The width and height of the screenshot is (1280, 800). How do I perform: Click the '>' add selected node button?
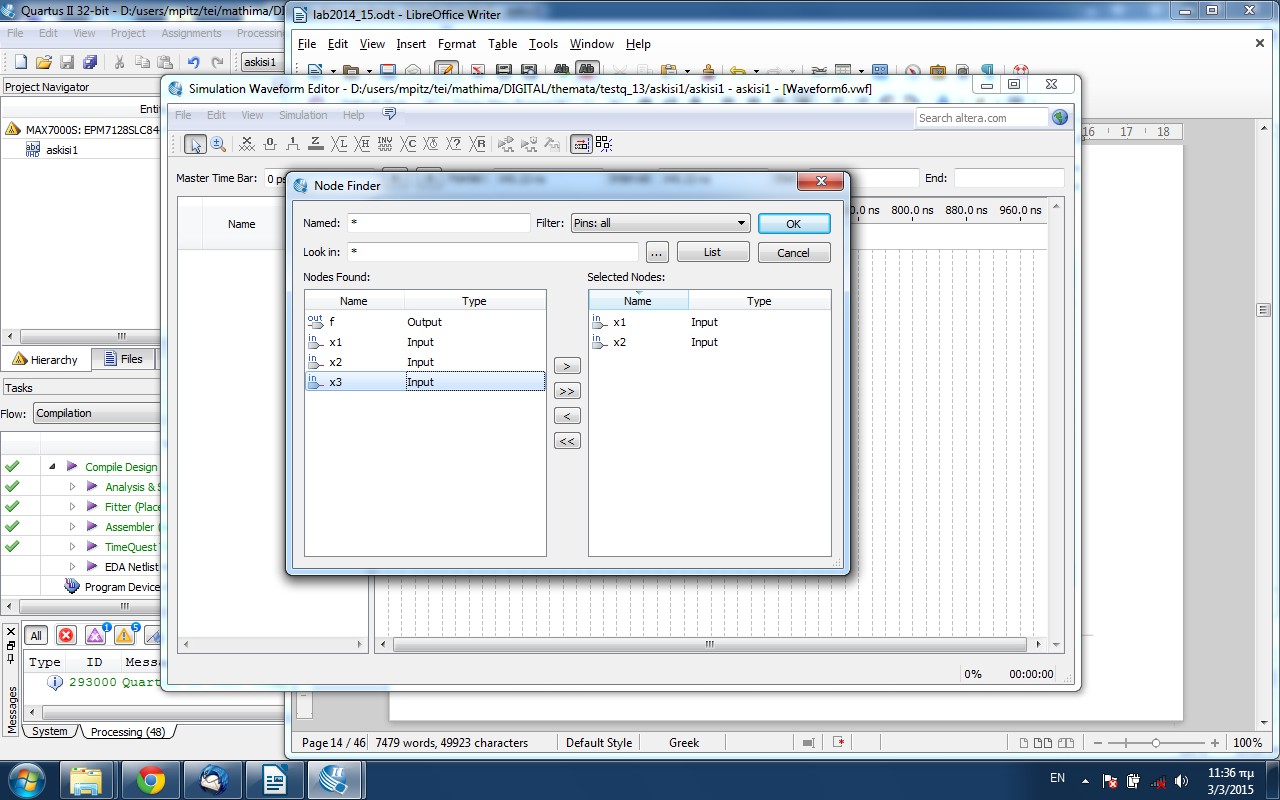(567, 366)
